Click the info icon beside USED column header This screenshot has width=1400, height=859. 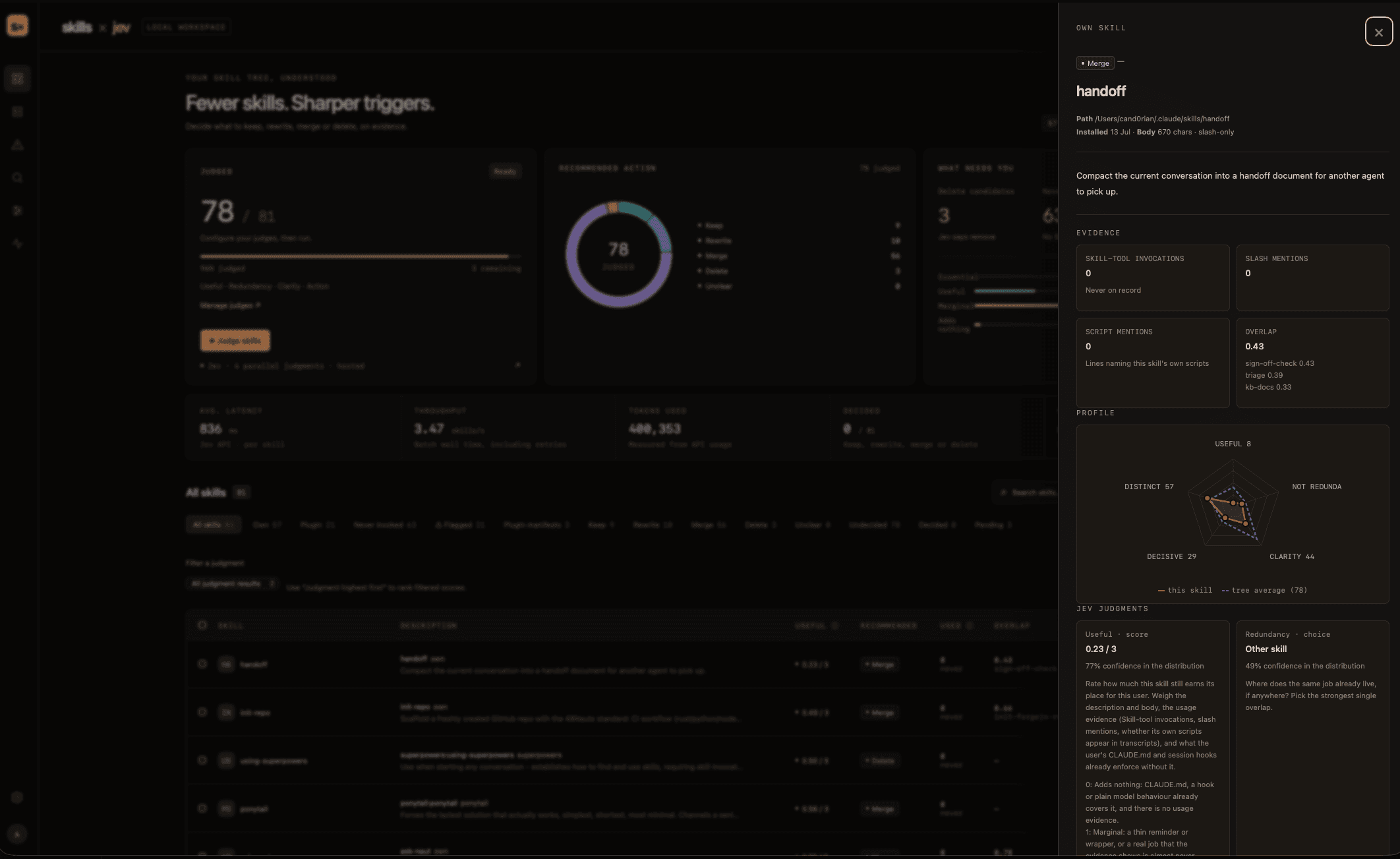(x=970, y=626)
